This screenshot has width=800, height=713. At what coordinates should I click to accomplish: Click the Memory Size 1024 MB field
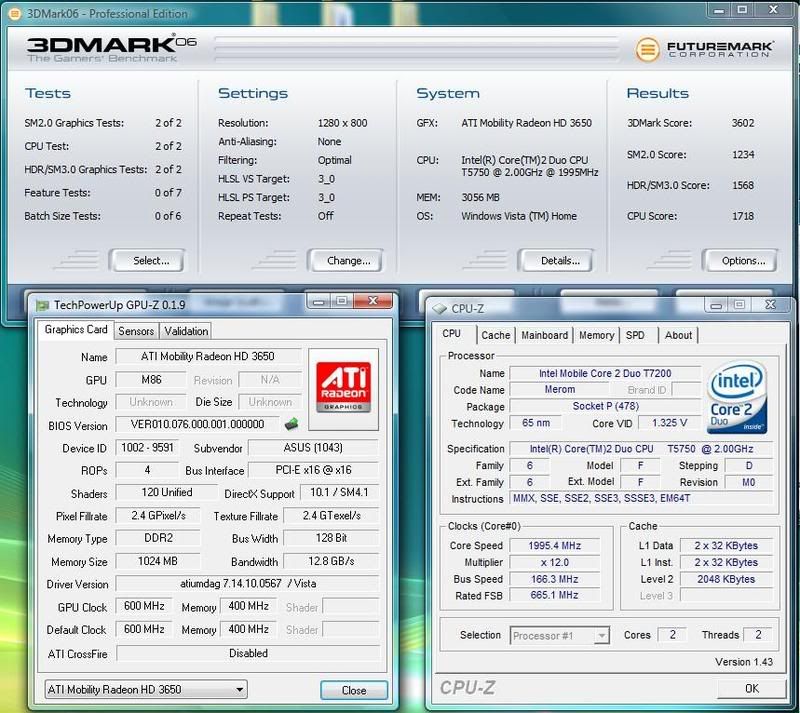point(158,561)
